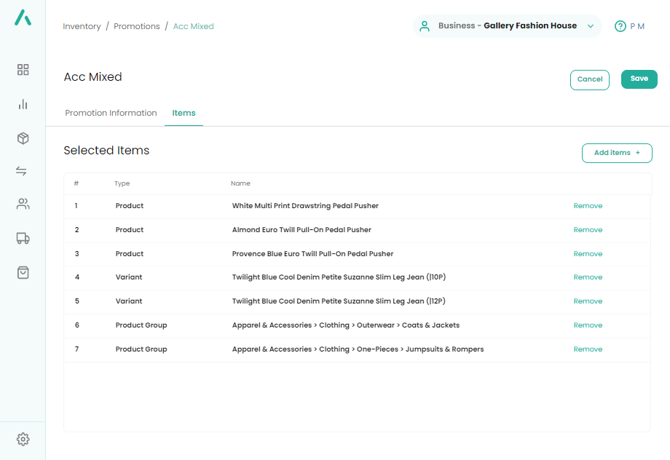Screen dimensions: 670x460
Task: Click the app logo in sidebar
Action: 22,18
